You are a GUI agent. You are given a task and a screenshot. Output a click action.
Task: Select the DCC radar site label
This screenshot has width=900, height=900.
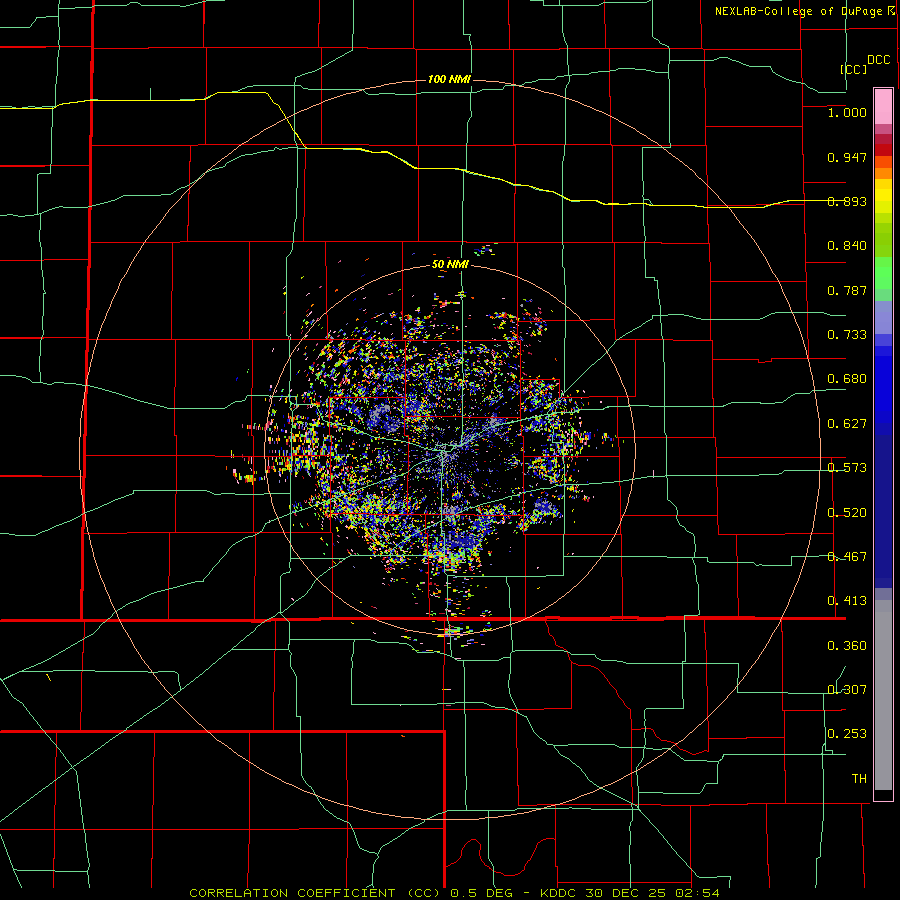pos(878,60)
